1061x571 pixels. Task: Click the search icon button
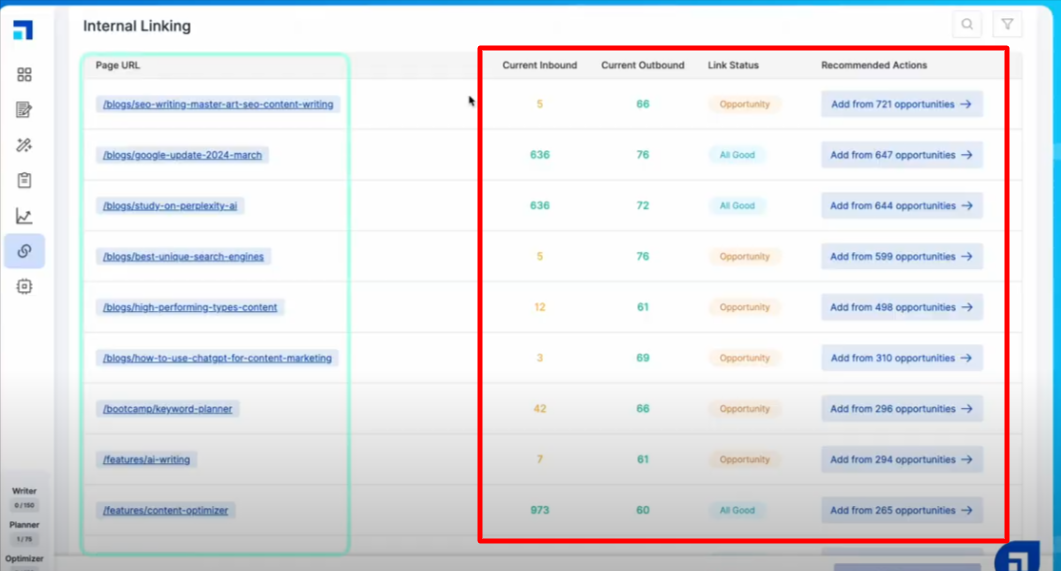967,25
